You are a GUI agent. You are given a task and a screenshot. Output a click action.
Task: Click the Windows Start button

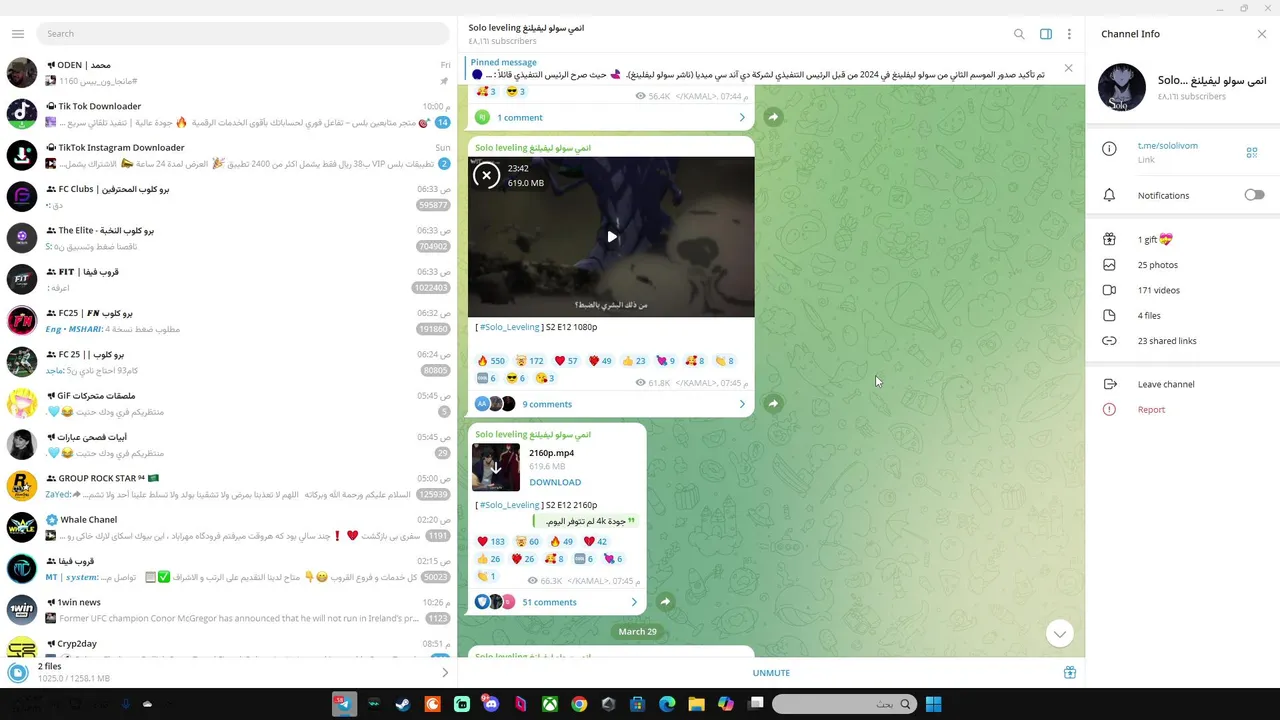tap(933, 704)
